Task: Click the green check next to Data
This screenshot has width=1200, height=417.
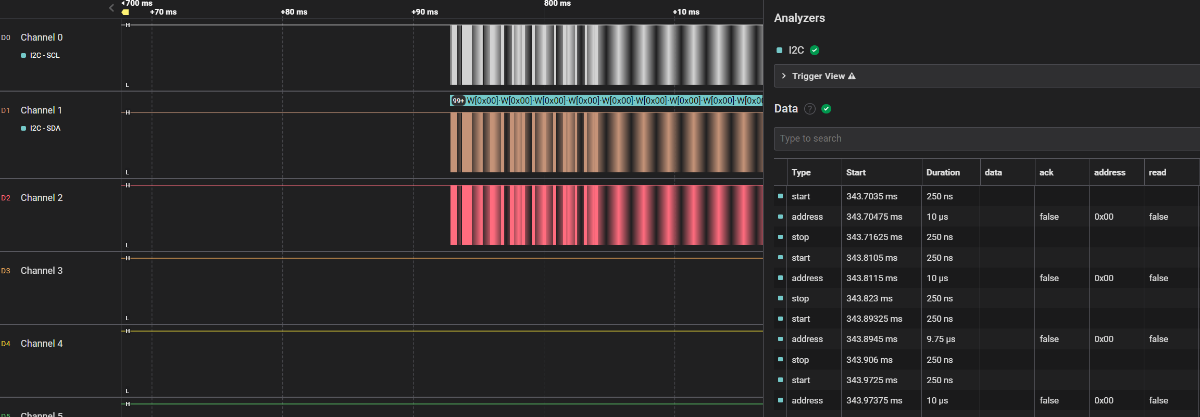Action: [x=826, y=109]
